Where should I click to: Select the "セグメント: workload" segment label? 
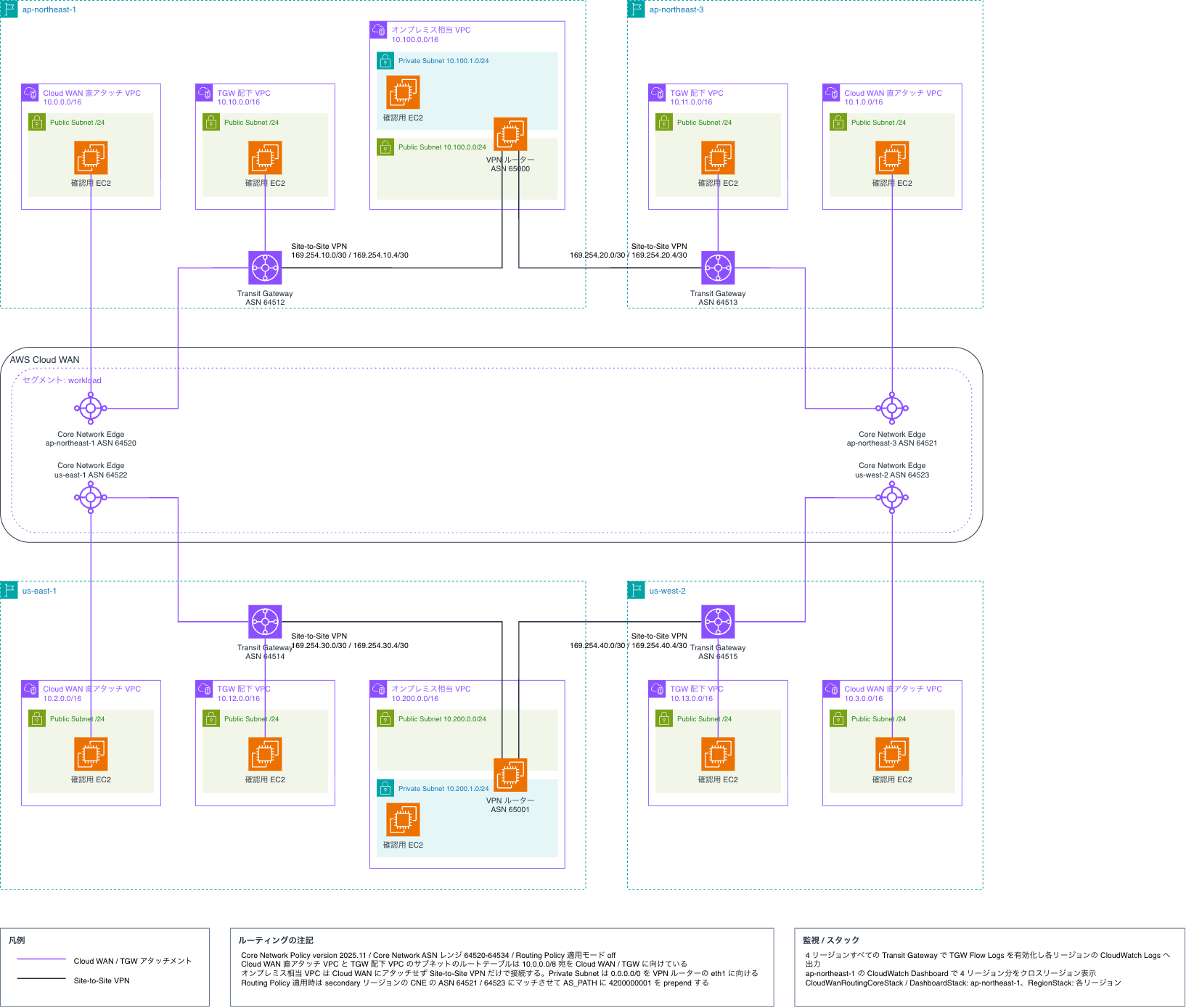coord(62,380)
